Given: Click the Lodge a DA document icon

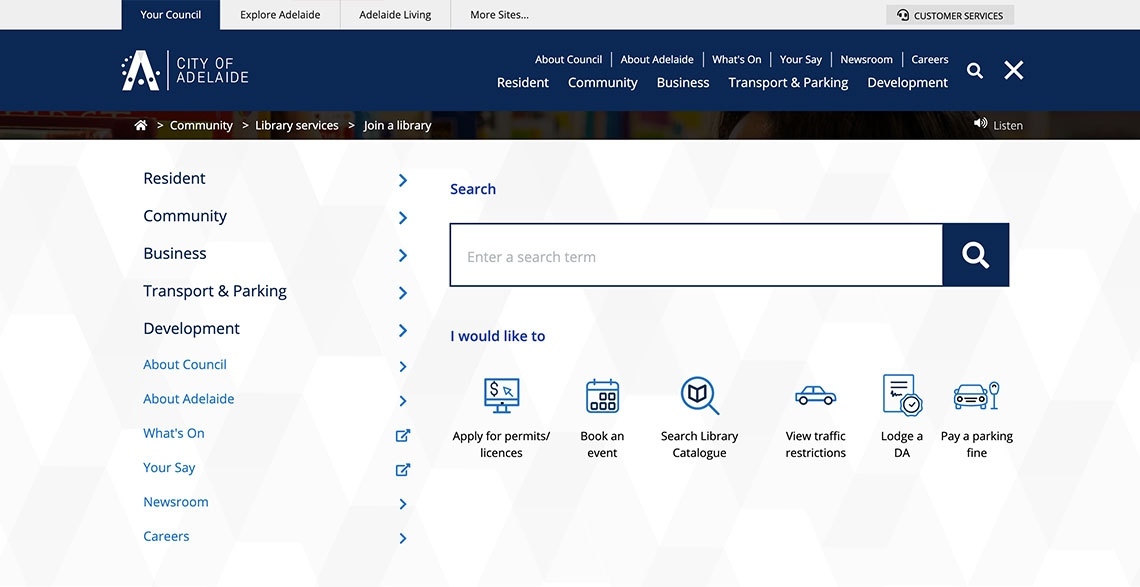Looking at the screenshot, I should click(902, 395).
